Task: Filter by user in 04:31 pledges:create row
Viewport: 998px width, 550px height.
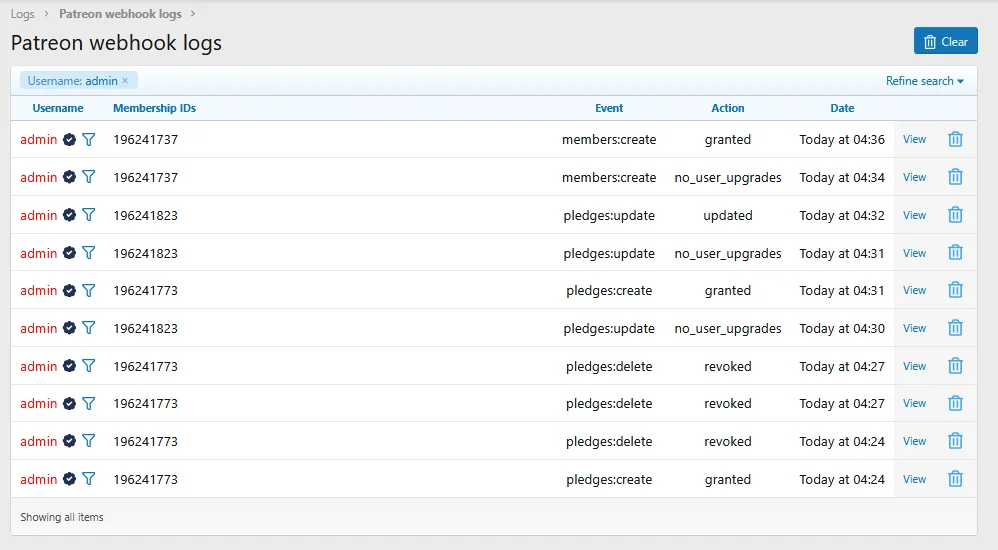Action: tap(89, 290)
